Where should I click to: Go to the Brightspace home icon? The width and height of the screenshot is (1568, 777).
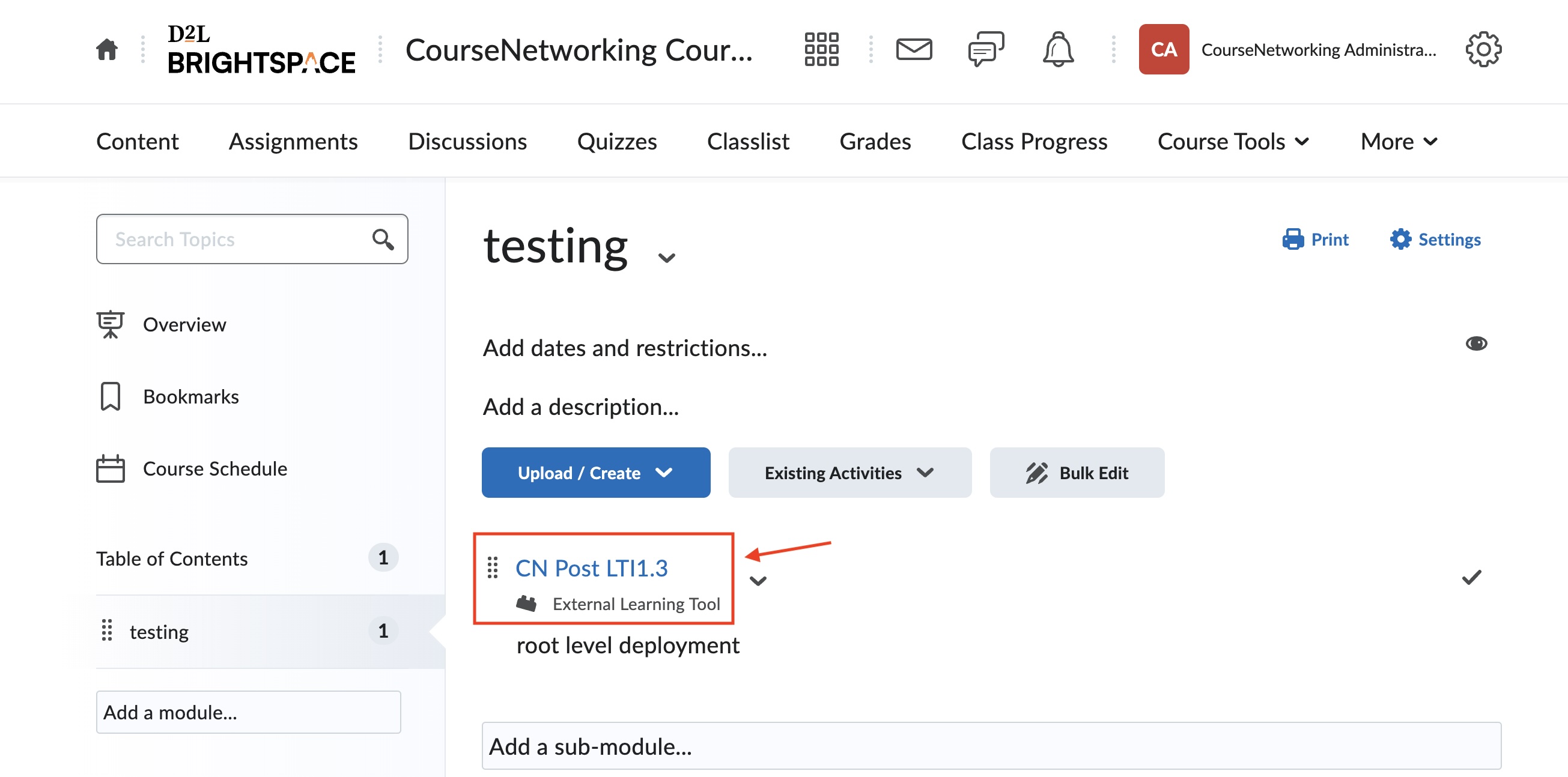coord(107,49)
